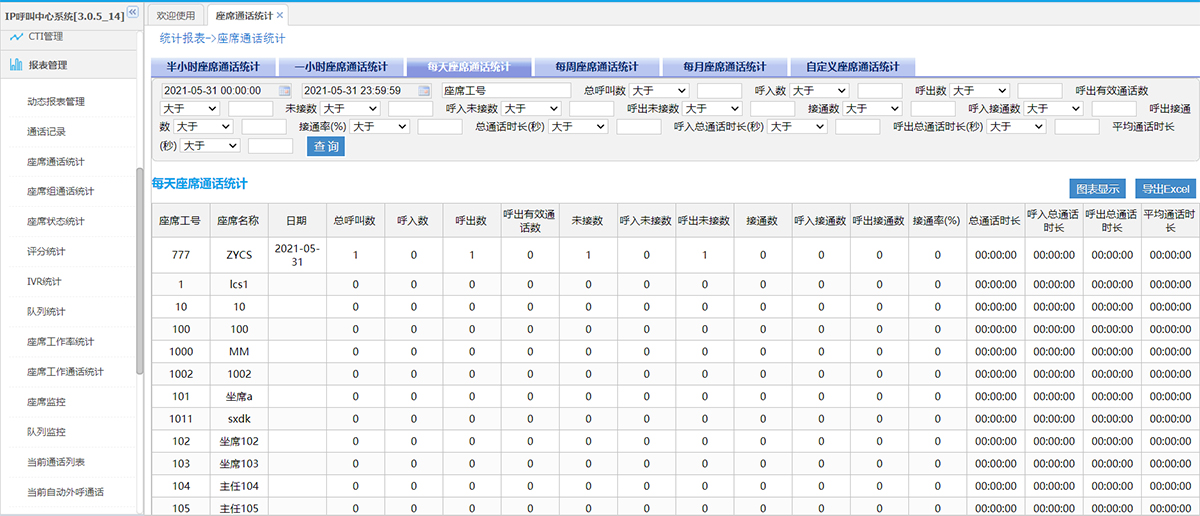Open CTI管理 menu section
The width and height of the screenshot is (1200, 516).
click(68, 36)
